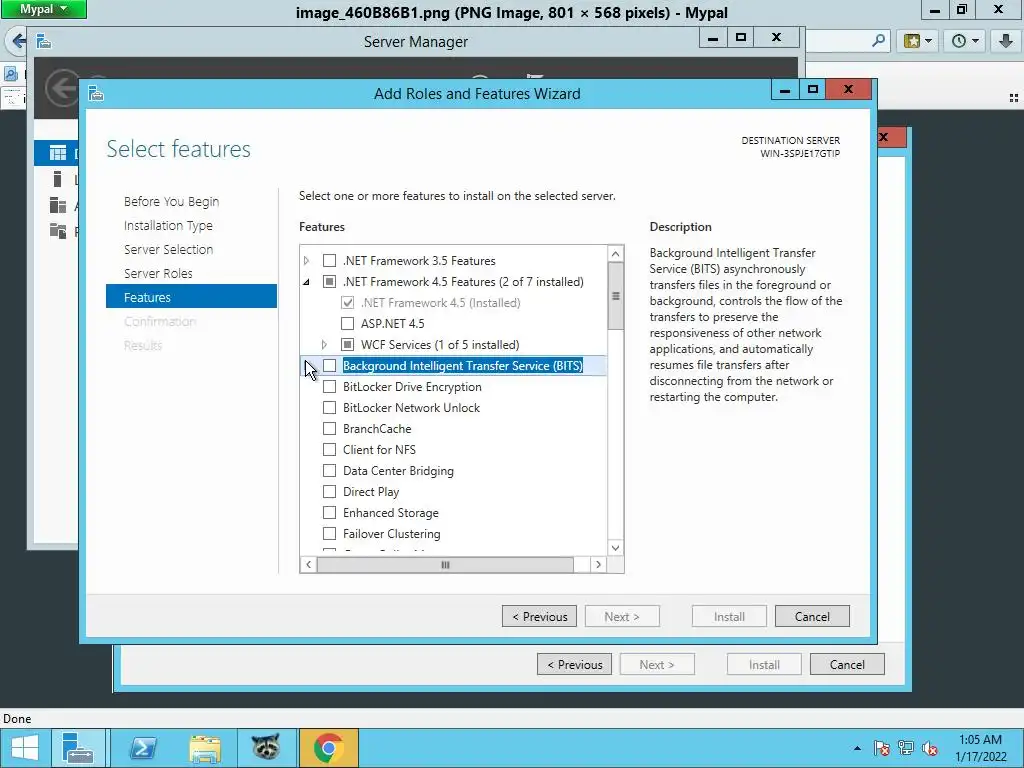Image resolution: width=1024 pixels, height=768 pixels.
Task: Click the Add Roles and Features Wizard title icon
Action: click(96, 94)
